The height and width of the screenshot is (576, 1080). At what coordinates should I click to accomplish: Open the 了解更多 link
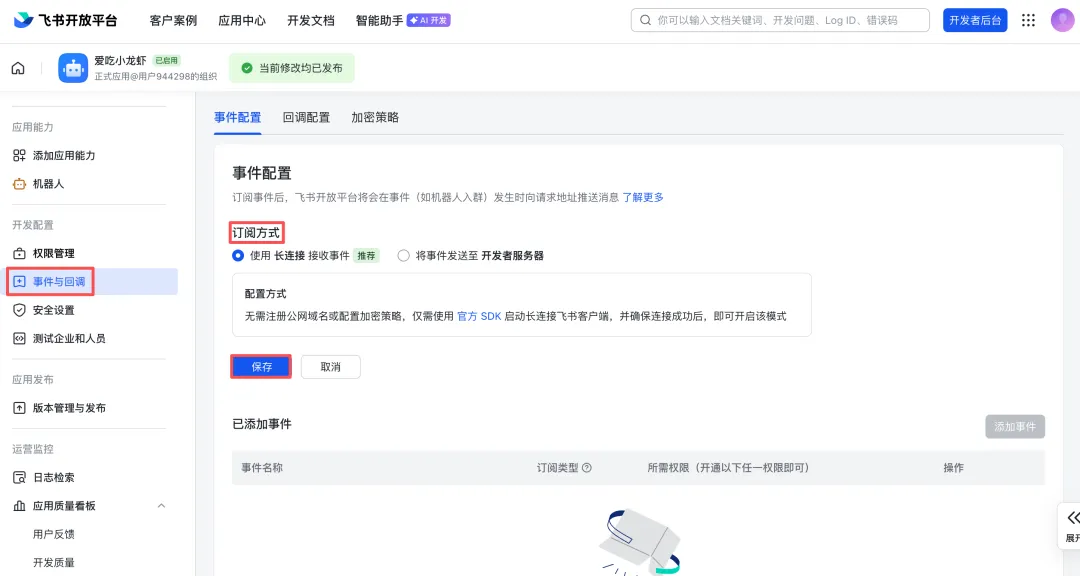tap(643, 197)
